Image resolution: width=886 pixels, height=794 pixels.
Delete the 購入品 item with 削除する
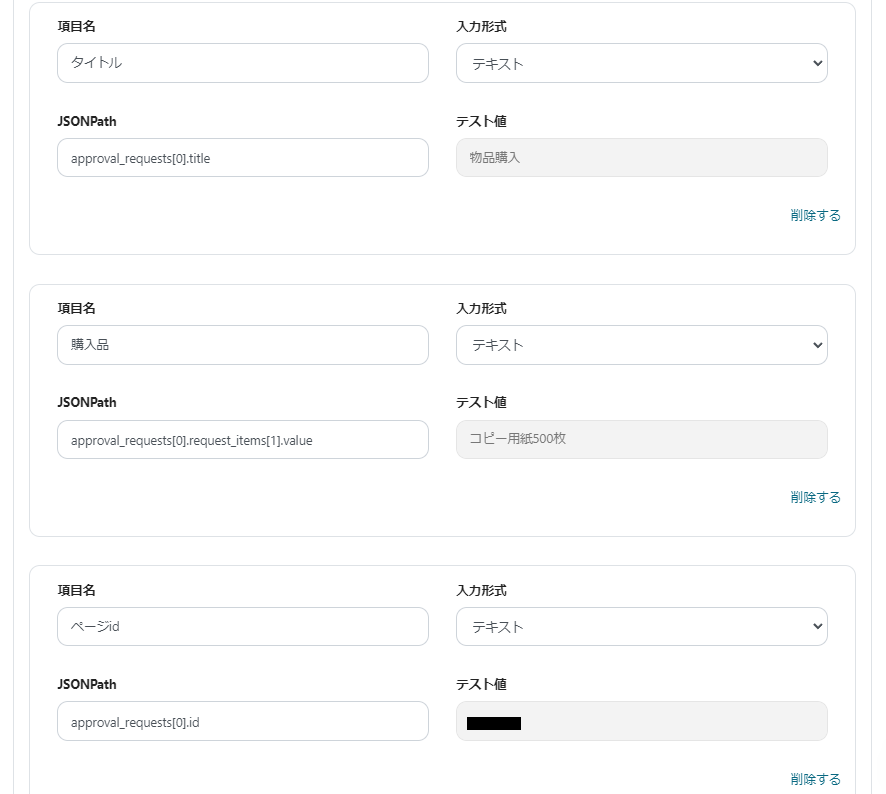pyautogui.click(x=815, y=497)
